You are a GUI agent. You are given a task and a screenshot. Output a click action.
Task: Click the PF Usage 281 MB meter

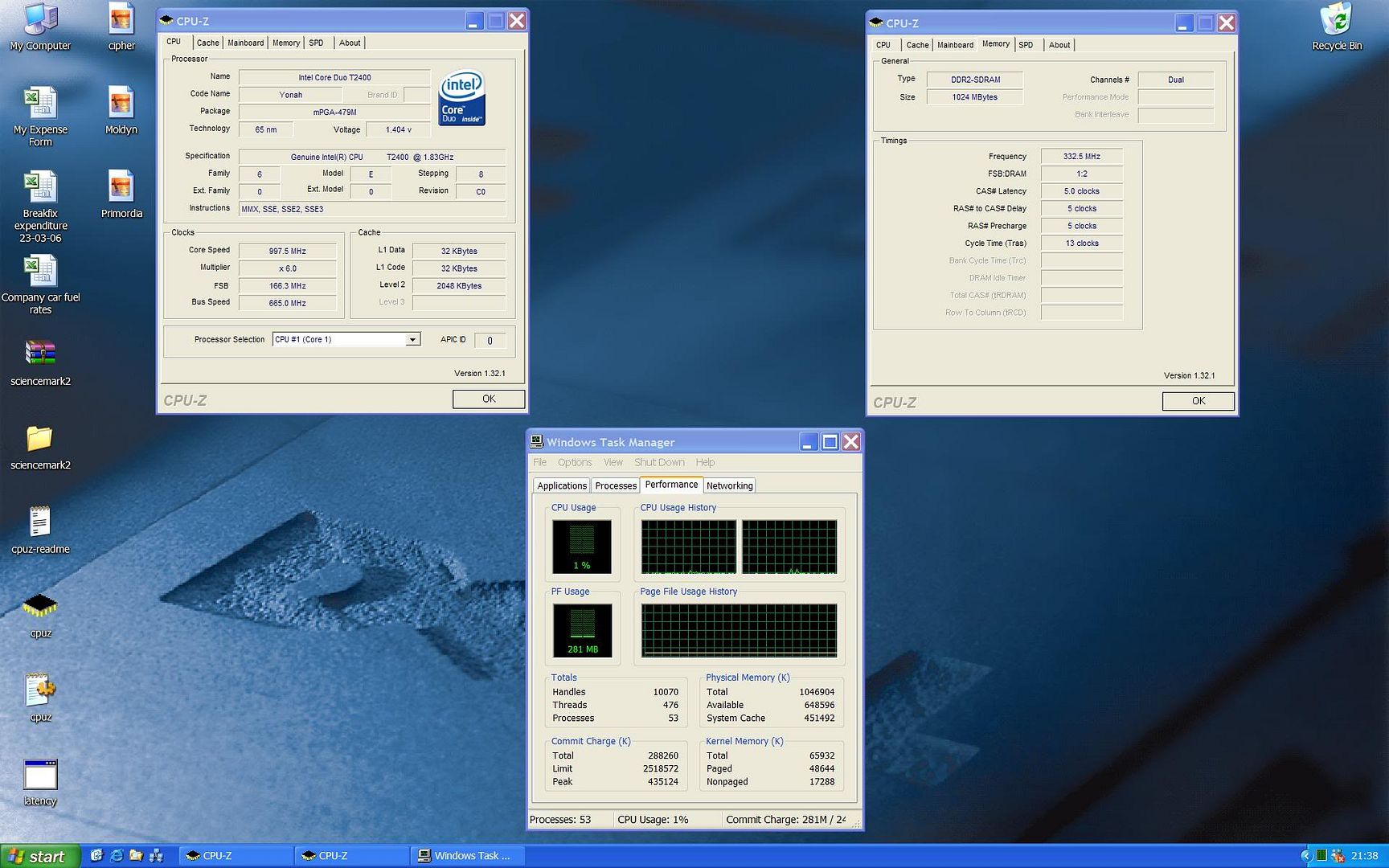pyautogui.click(x=583, y=630)
